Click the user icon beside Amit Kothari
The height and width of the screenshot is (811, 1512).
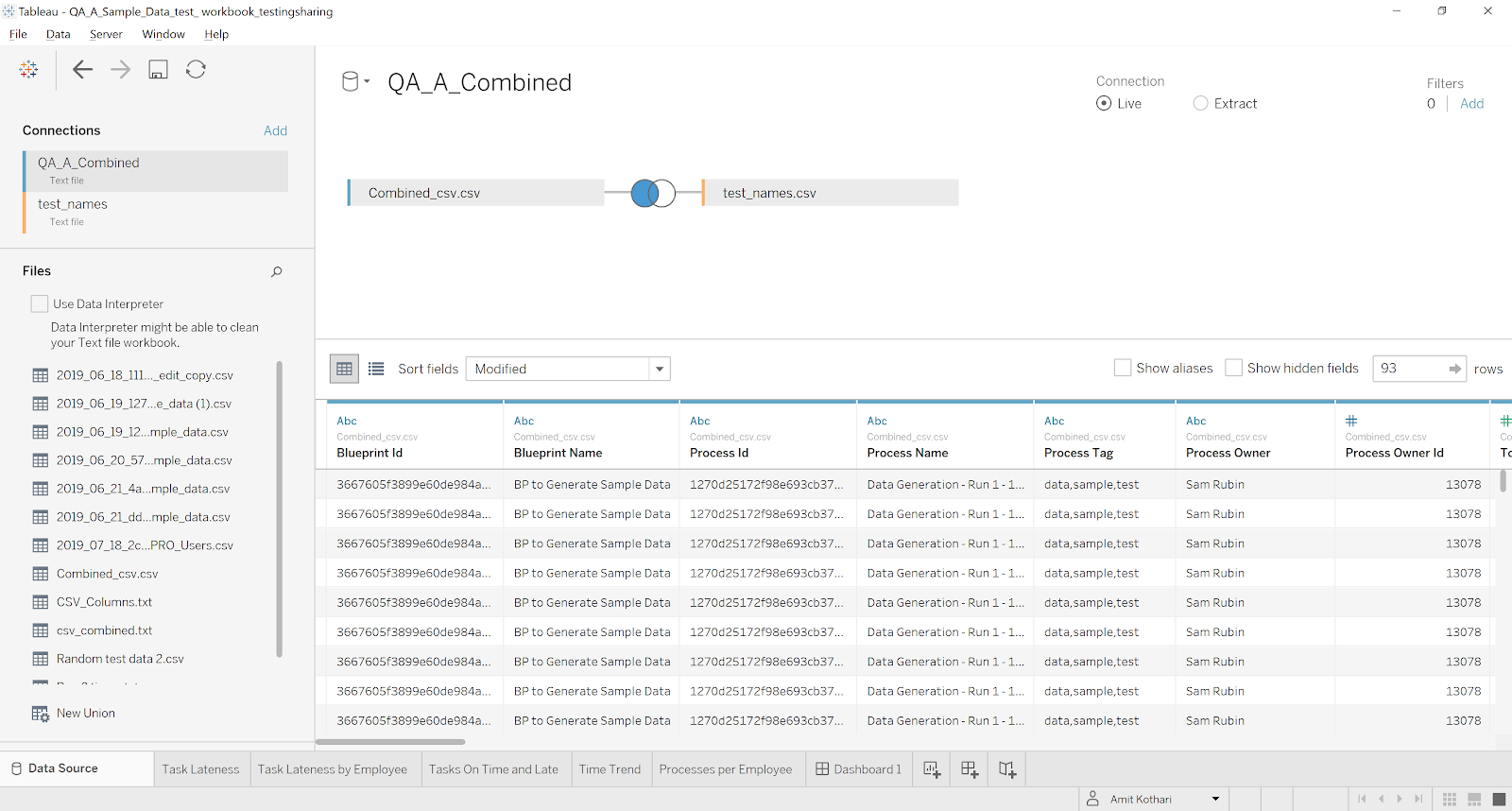[1093, 799]
